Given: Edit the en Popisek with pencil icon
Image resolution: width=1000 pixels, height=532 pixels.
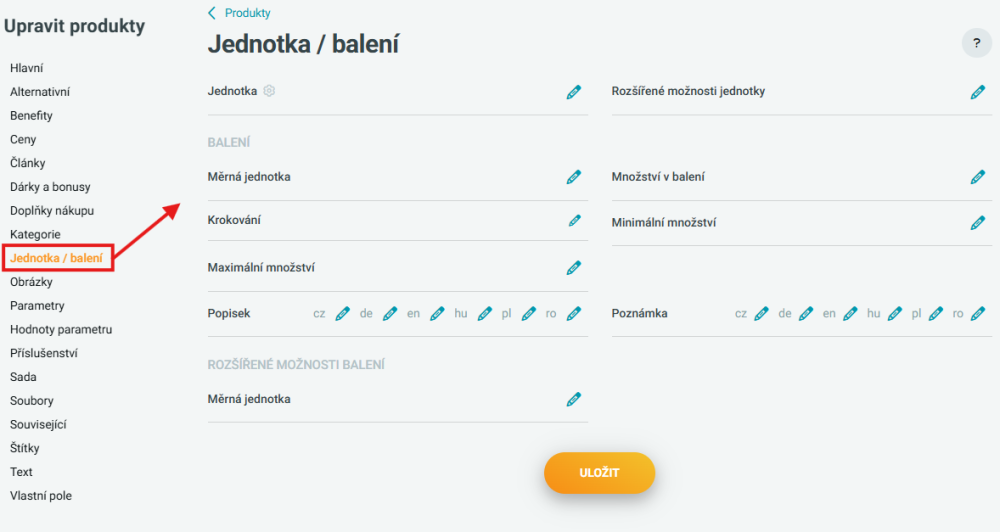Looking at the screenshot, I should [x=437, y=314].
